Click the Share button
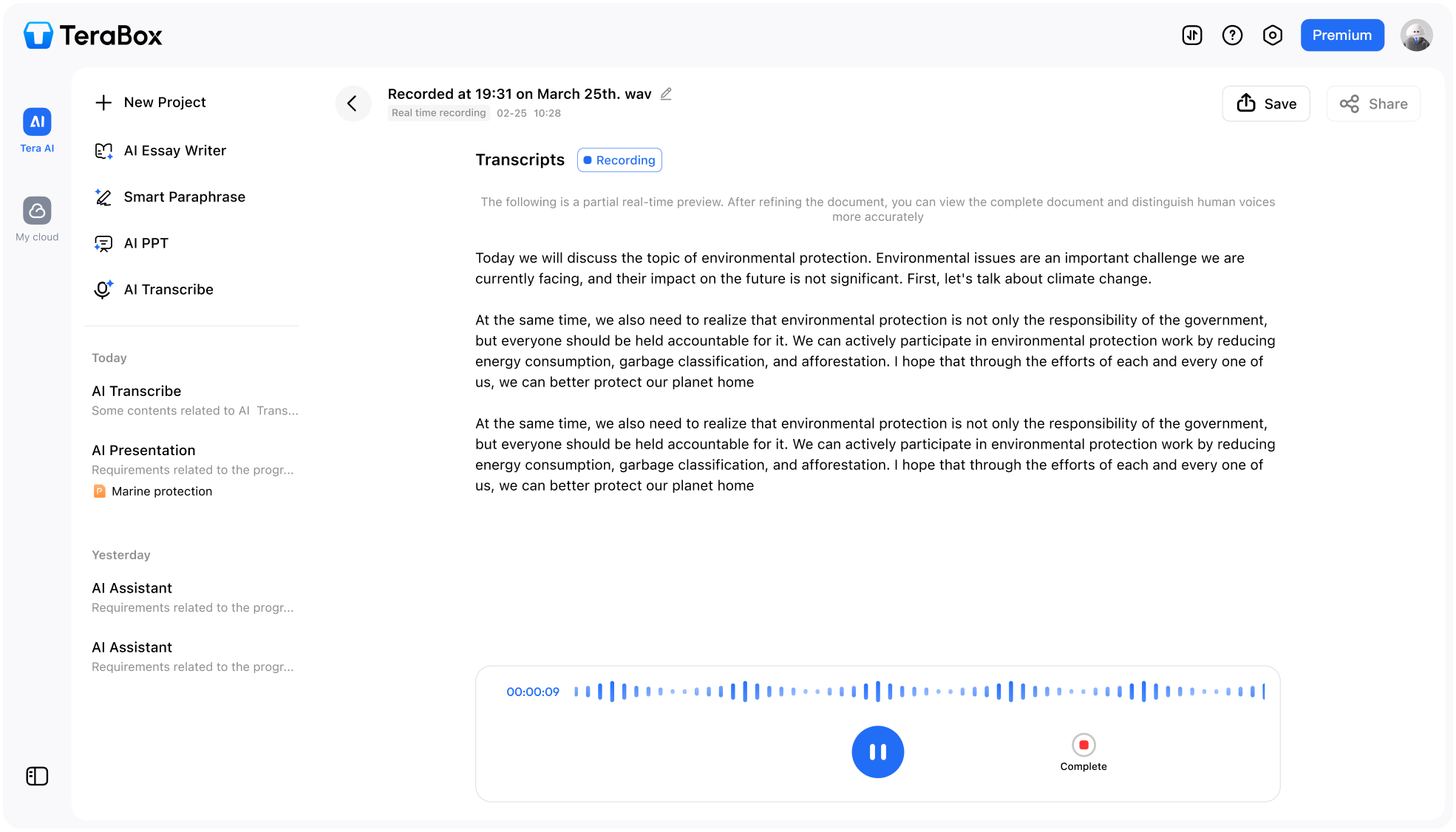1456x832 pixels. (1372, 103)
